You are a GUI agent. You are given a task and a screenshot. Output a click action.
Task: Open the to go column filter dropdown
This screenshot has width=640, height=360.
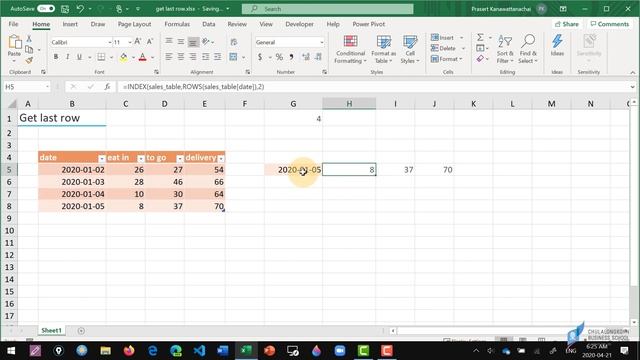click(180, 158)
